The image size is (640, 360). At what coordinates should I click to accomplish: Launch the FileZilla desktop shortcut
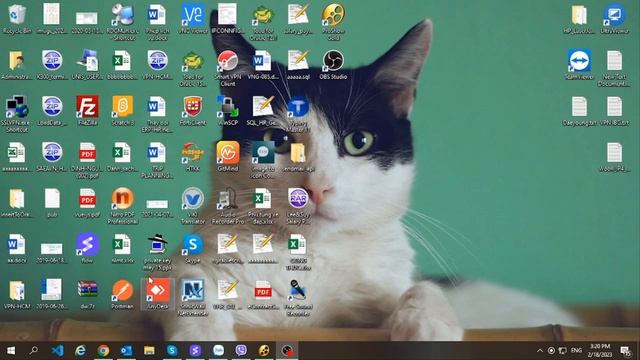pyautogui.click(x=87, y=111)
